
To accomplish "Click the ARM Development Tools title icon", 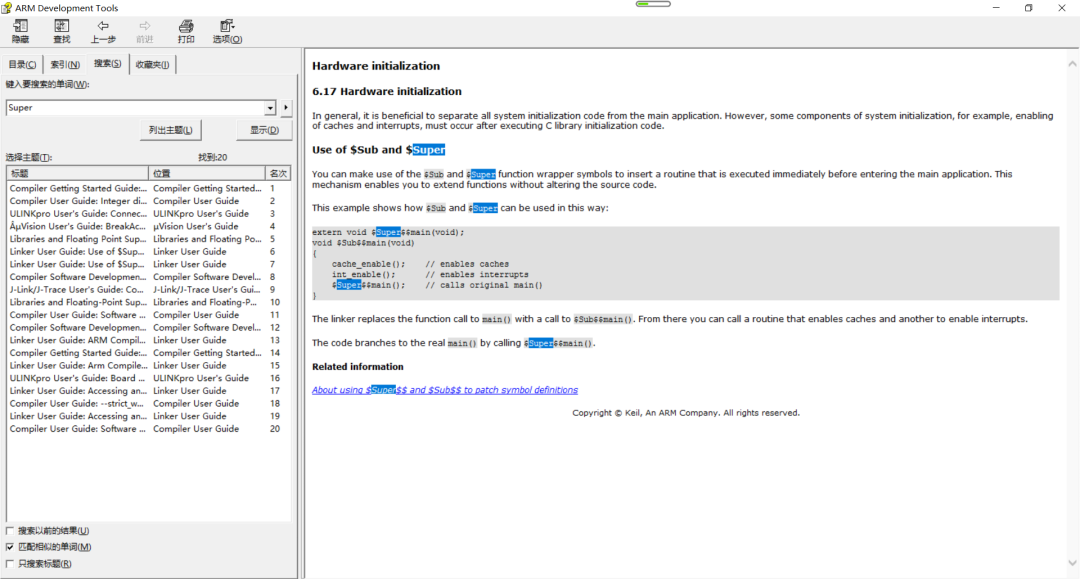I will coord(7,8).
